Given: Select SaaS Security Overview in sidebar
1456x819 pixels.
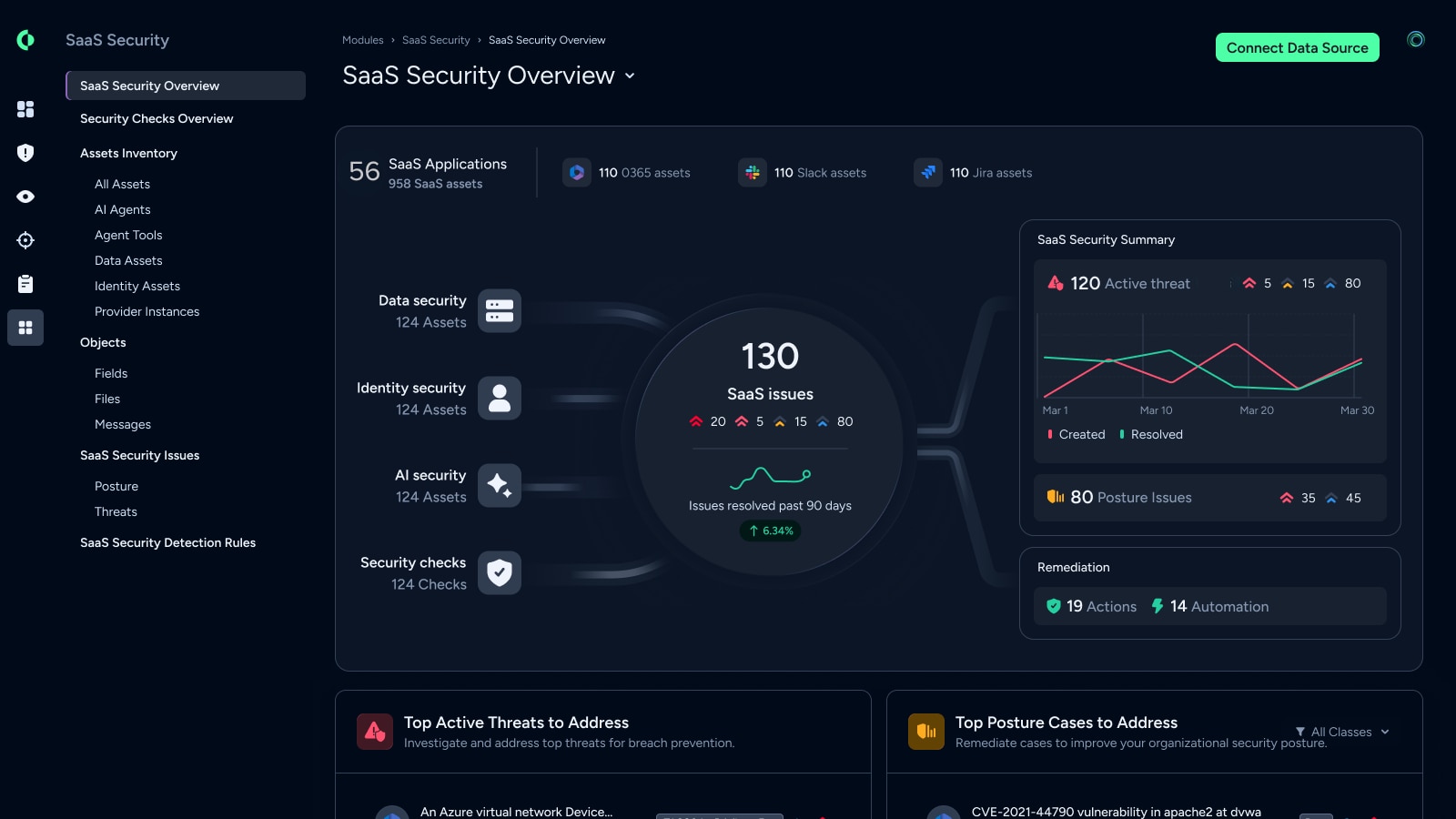Looking at the screenshot, I should pos(186,86).
